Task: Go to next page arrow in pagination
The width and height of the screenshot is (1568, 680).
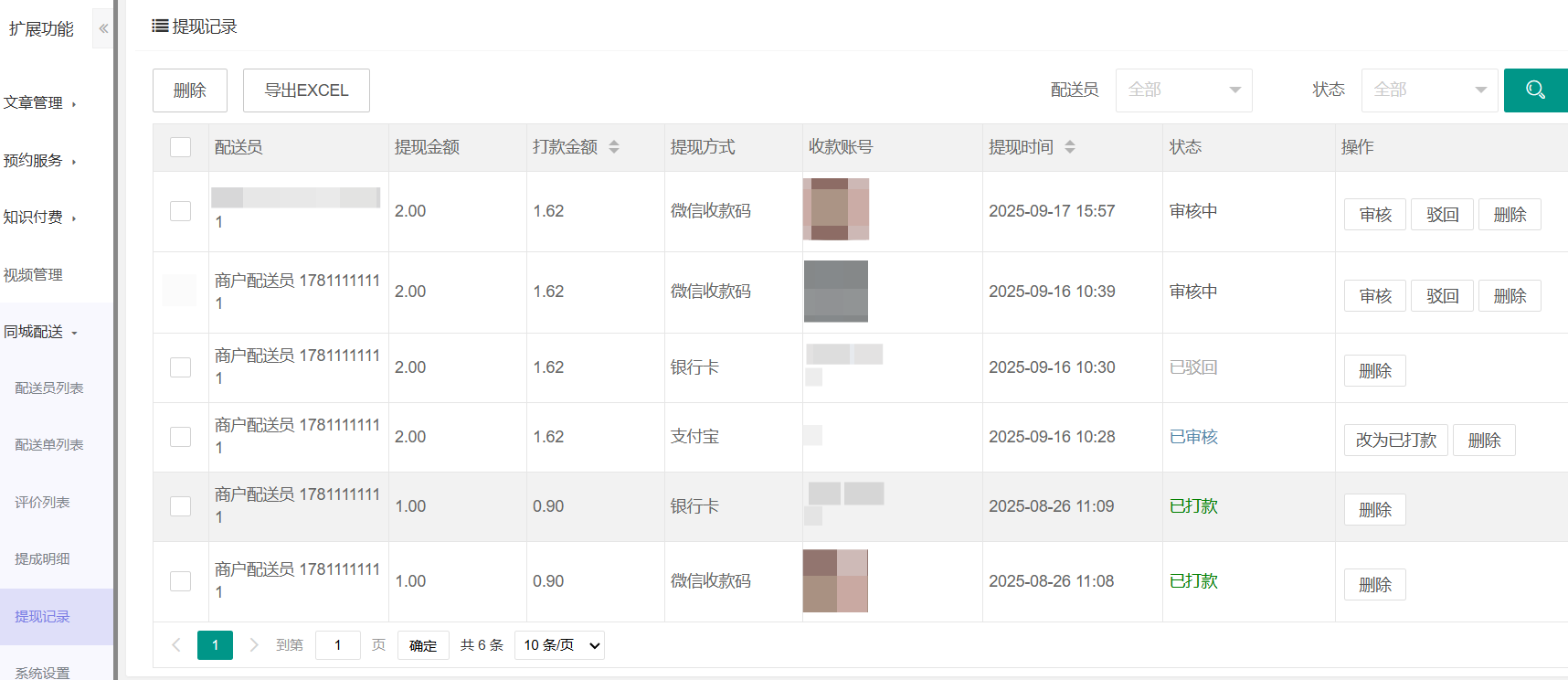Action: click(x=254, y=645)
